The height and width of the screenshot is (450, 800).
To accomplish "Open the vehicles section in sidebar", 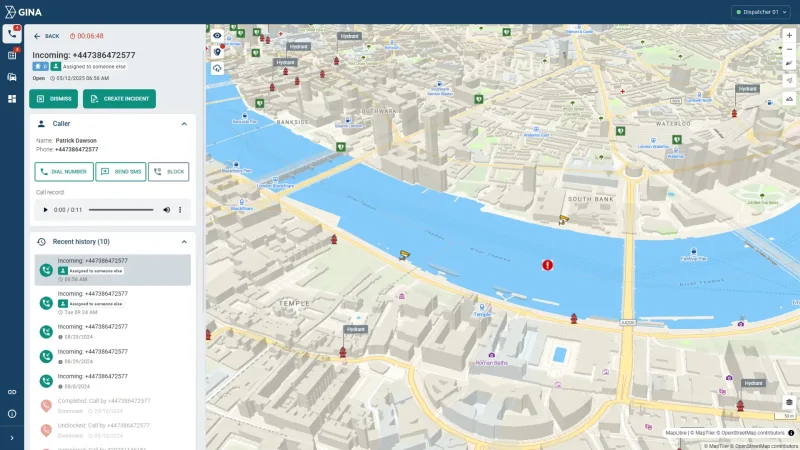I will (12, 77).
